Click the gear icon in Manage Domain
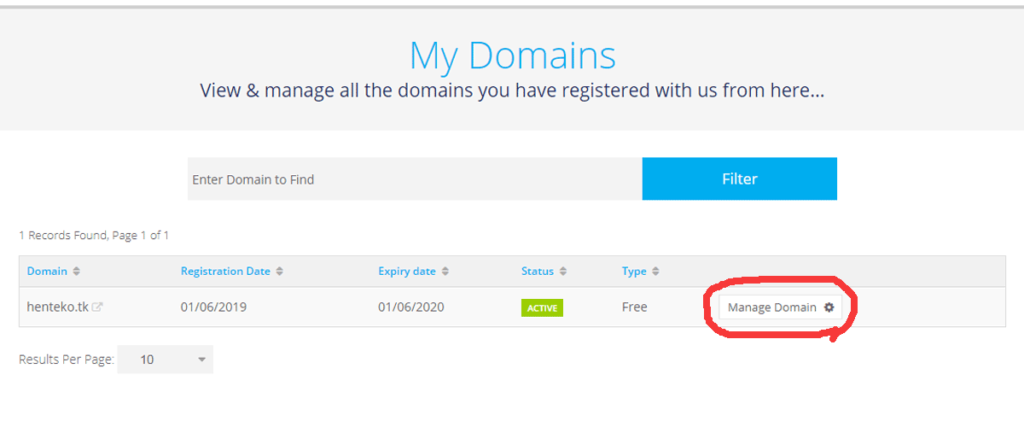The image size is (1024, 427). tap(829, 307)
